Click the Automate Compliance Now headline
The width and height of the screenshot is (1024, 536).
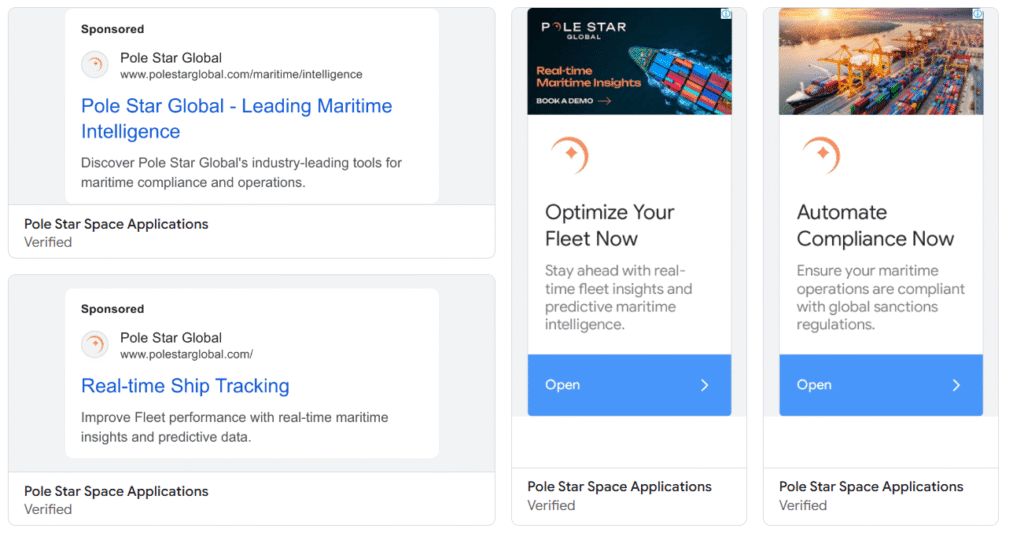point(875,225)
